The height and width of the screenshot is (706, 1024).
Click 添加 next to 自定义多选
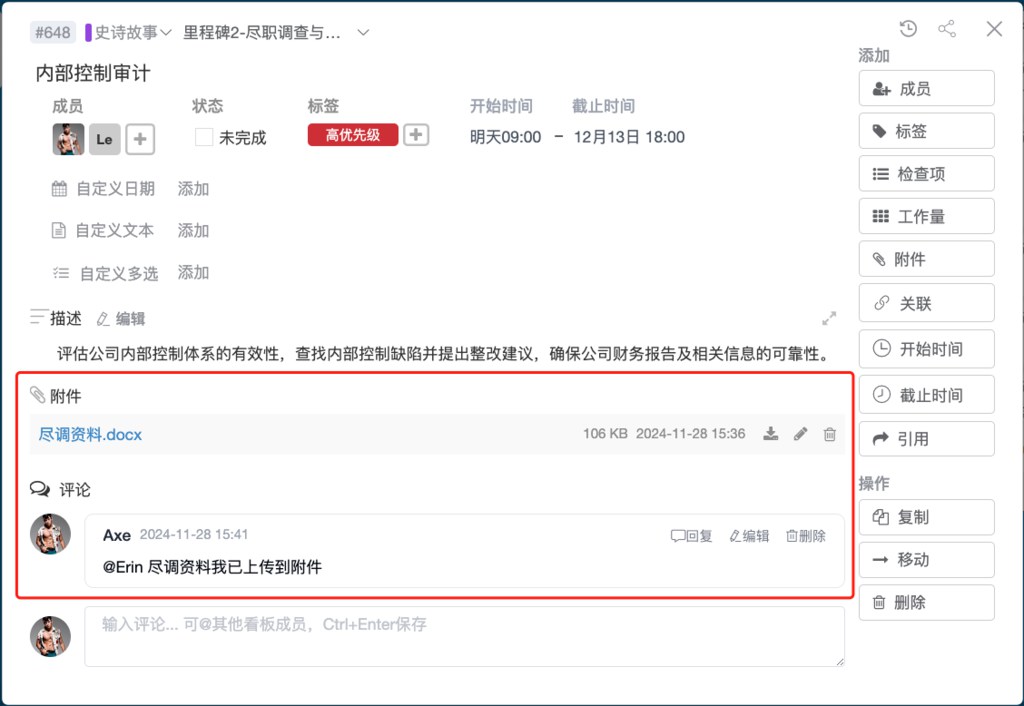(x=193, y=272)
